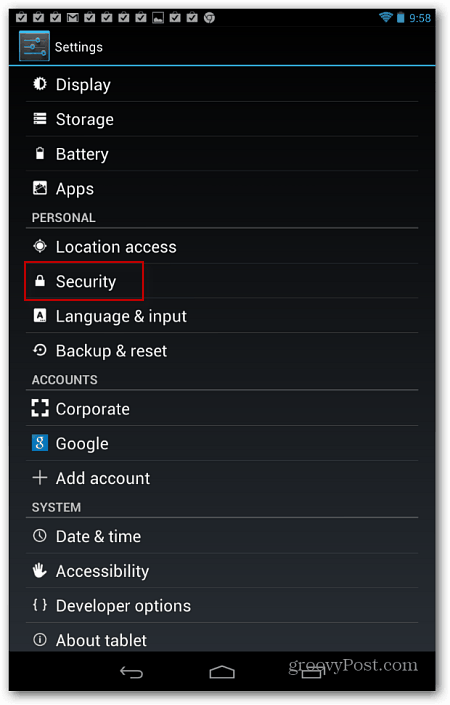This screenshot has width=450, height=705.
Task: Tap the Location access target icon
Action: pos(40,246)
